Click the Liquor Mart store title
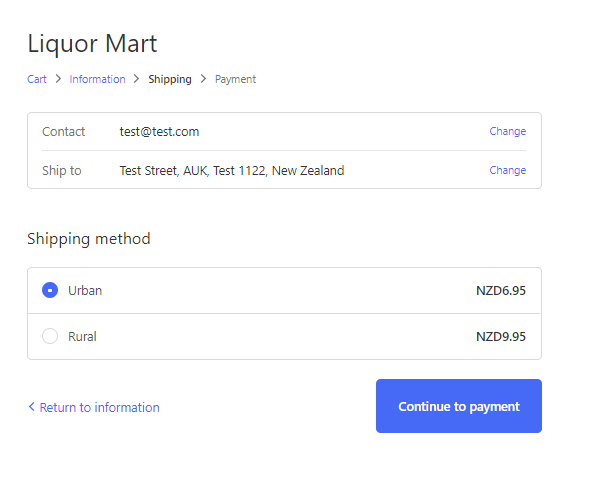The width and height of the screenshot is (593, 502). (x=92, y=44)
